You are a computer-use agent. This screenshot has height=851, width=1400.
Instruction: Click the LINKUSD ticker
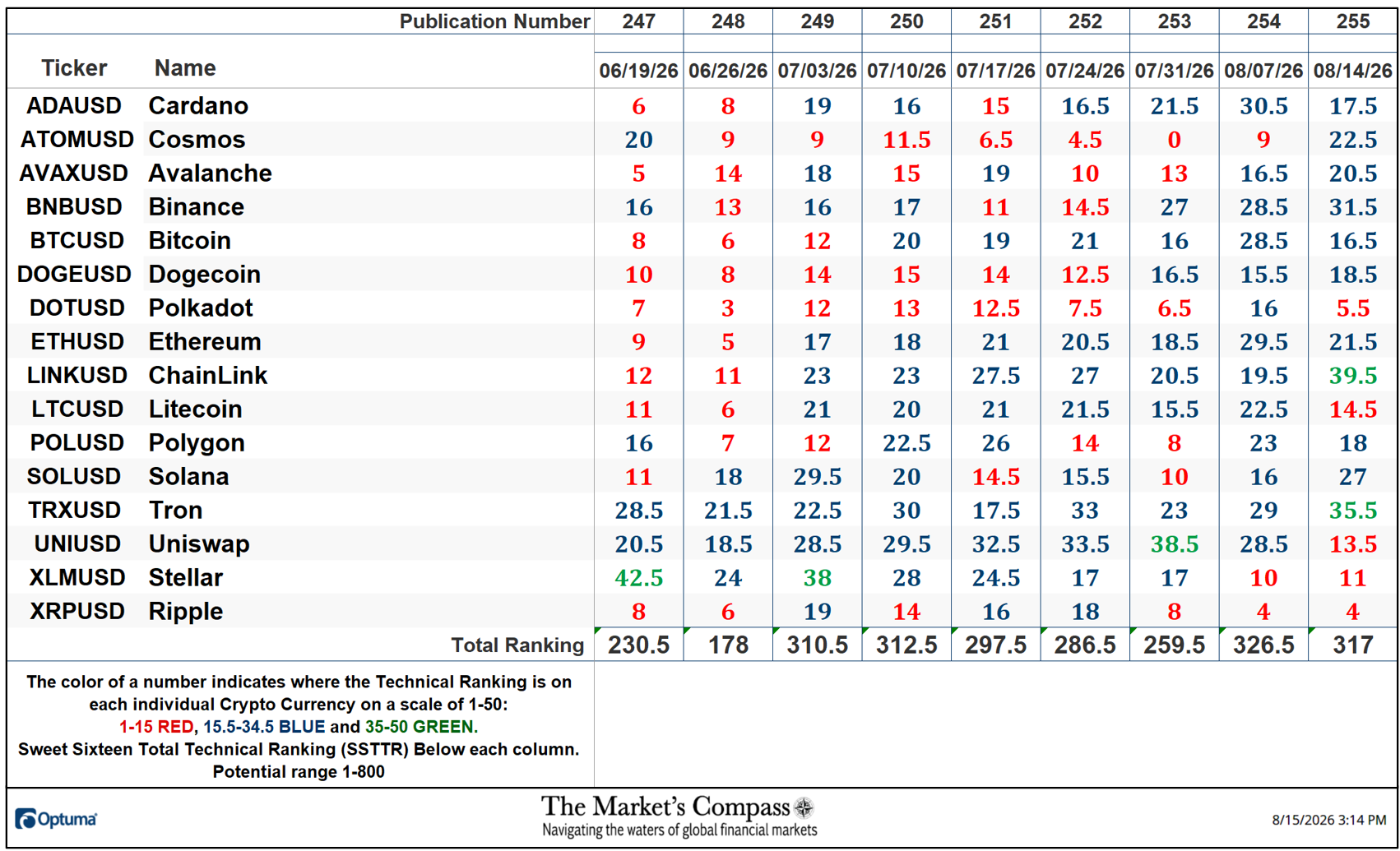point(76,376)
